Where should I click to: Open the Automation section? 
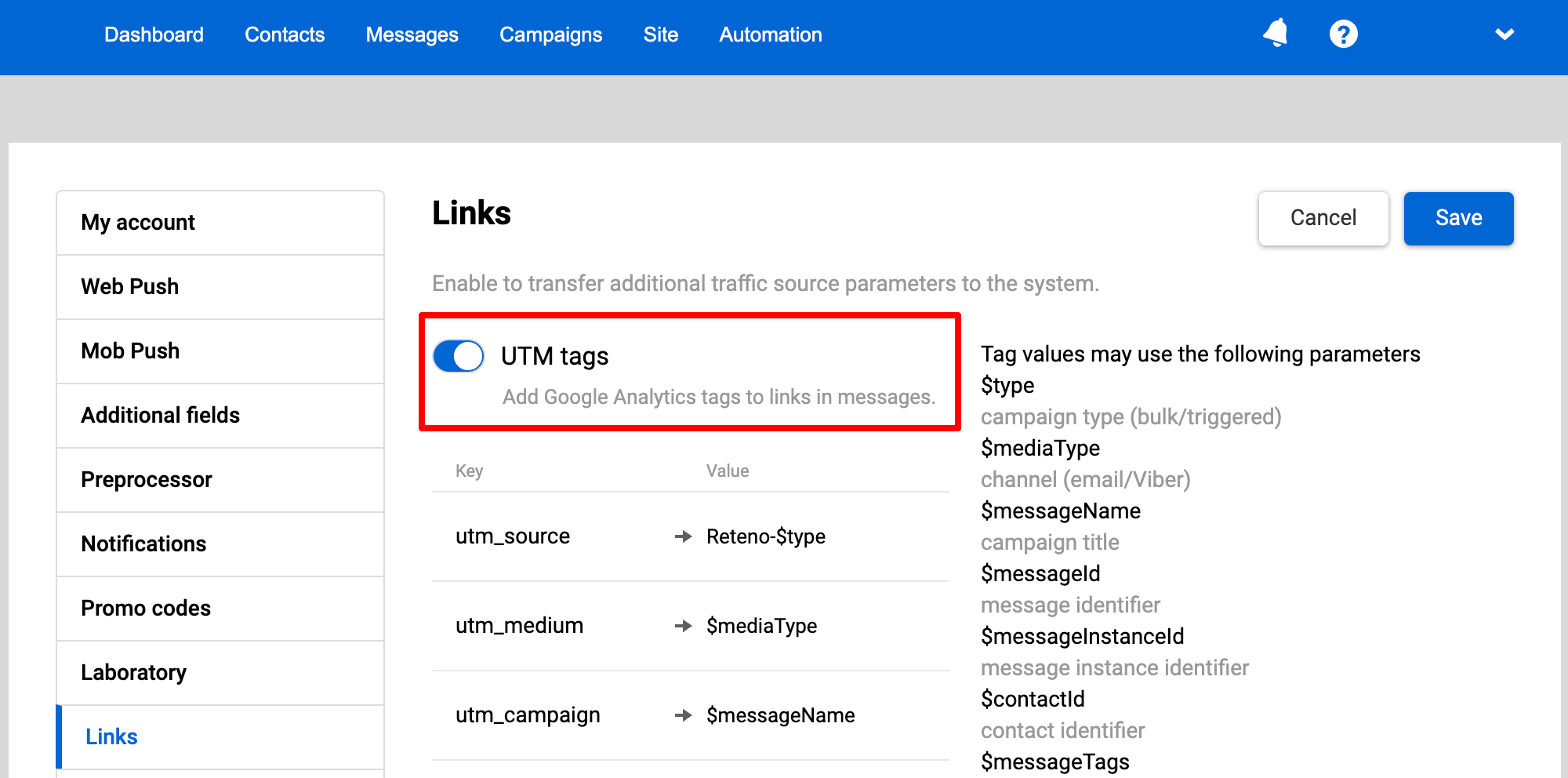770,35
